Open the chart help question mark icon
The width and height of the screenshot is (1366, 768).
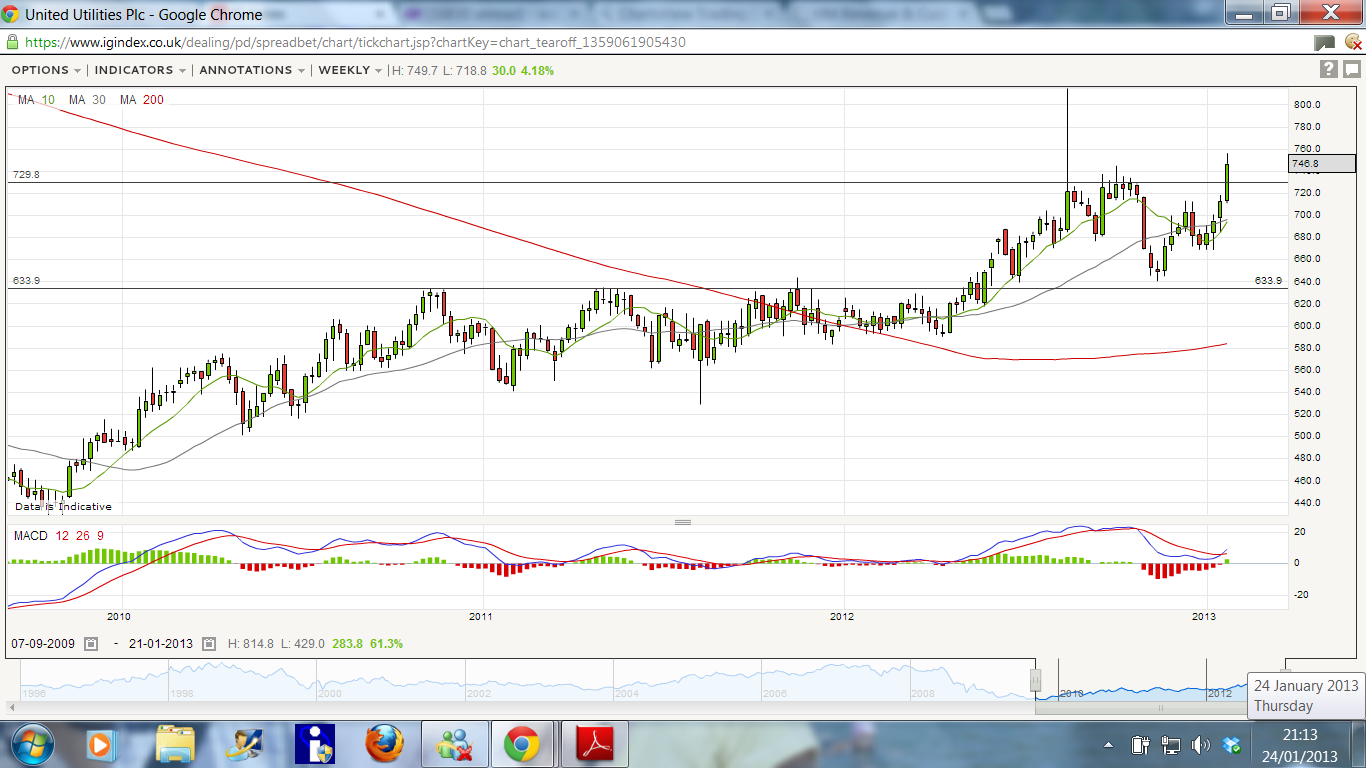tap(1328, 69)
